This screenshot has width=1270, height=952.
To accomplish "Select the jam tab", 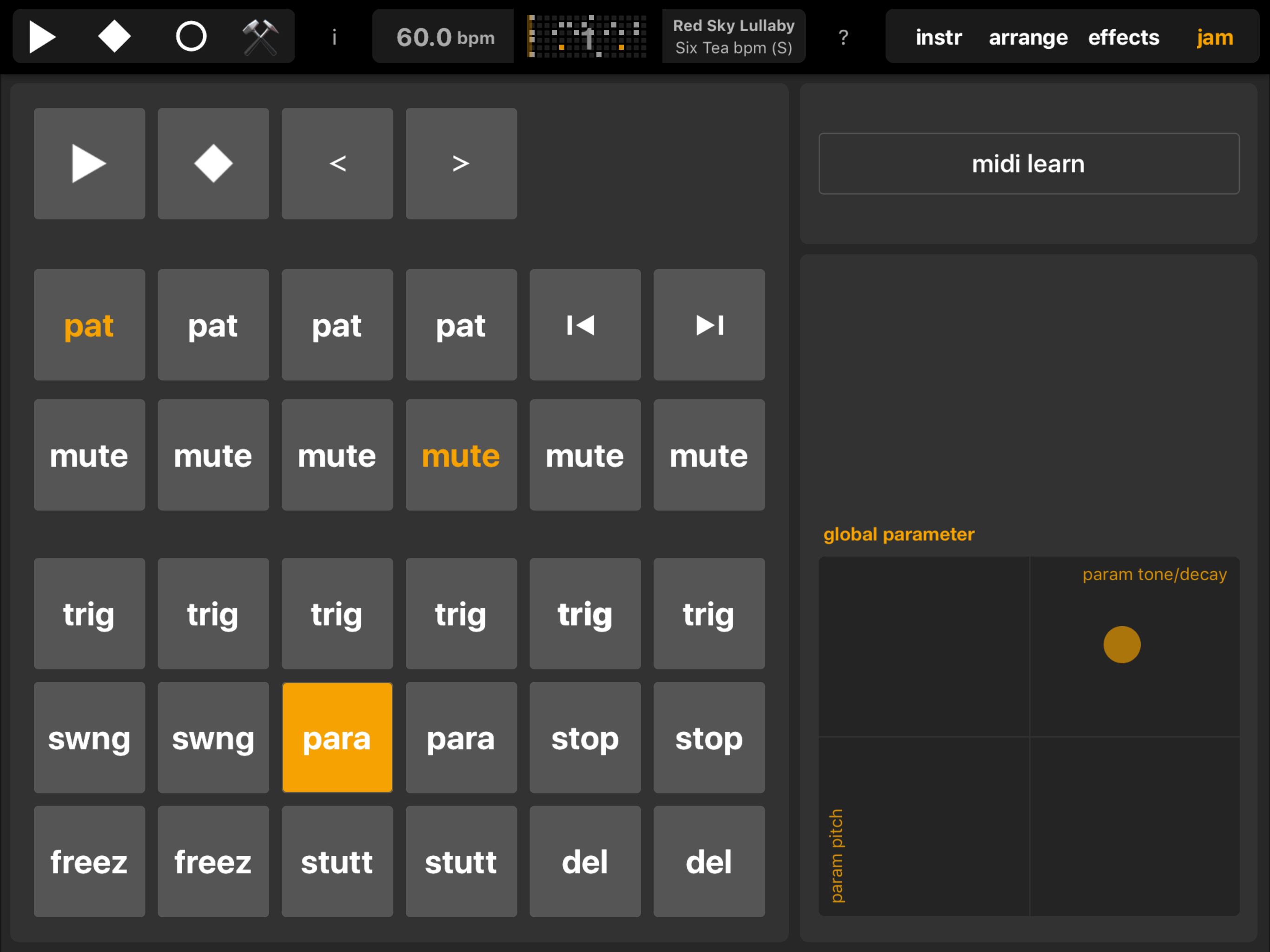I will 1215,38.
